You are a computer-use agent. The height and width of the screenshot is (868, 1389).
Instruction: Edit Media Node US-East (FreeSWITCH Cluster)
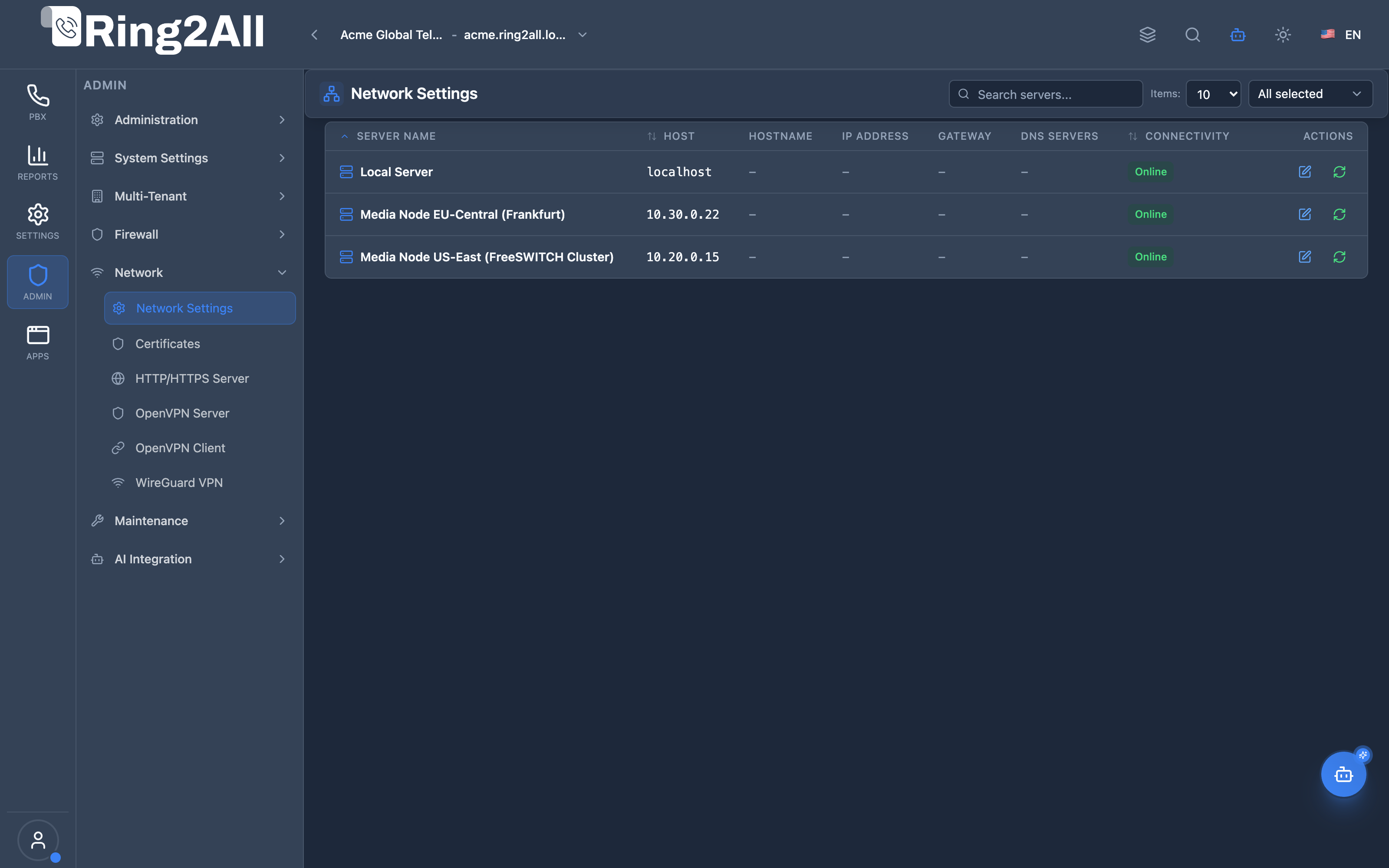click(x=1305, y=256)
